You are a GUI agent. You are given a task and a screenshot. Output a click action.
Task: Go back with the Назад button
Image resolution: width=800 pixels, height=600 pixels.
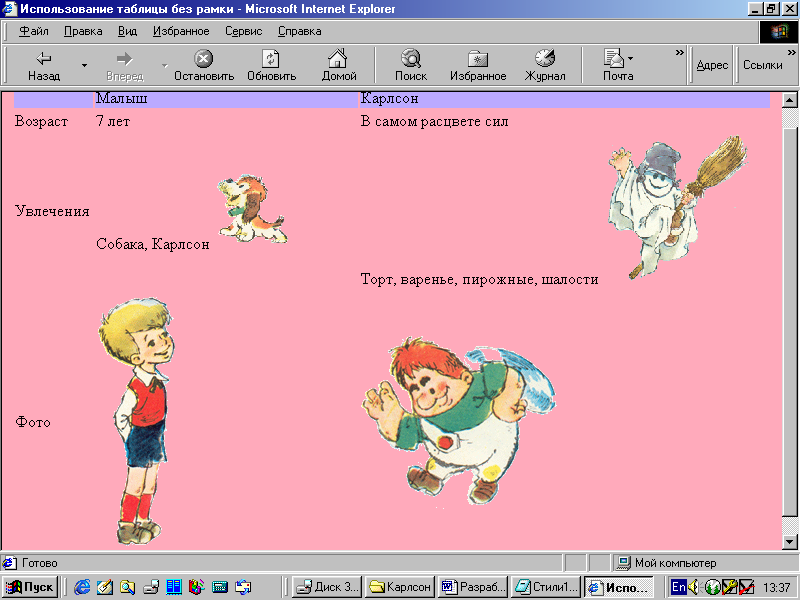[x=44, y=65]
